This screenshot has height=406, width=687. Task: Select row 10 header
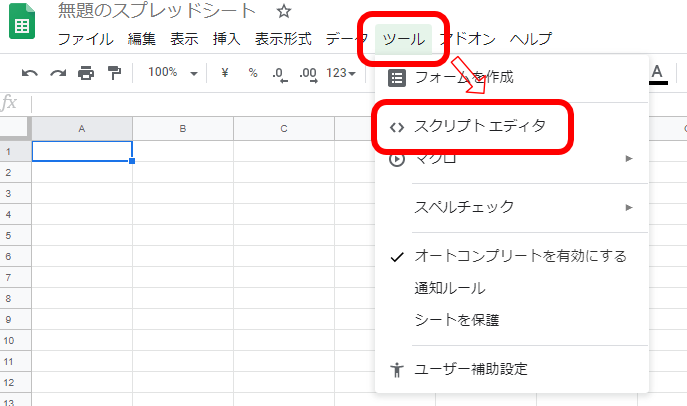[15, 341]
